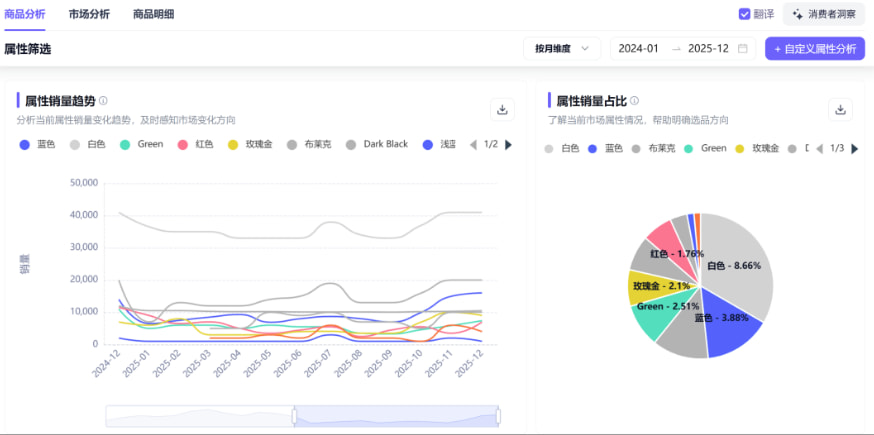Toggle 红色 series in trend legend
Image resolution: width=874 pixels, height=435 pixels.
[x=195, y=144]
